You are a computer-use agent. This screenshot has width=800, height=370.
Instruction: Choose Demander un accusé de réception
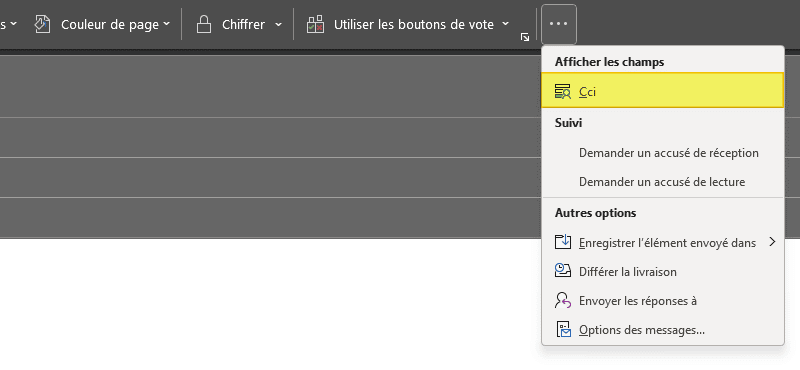[x=662, y=153]
